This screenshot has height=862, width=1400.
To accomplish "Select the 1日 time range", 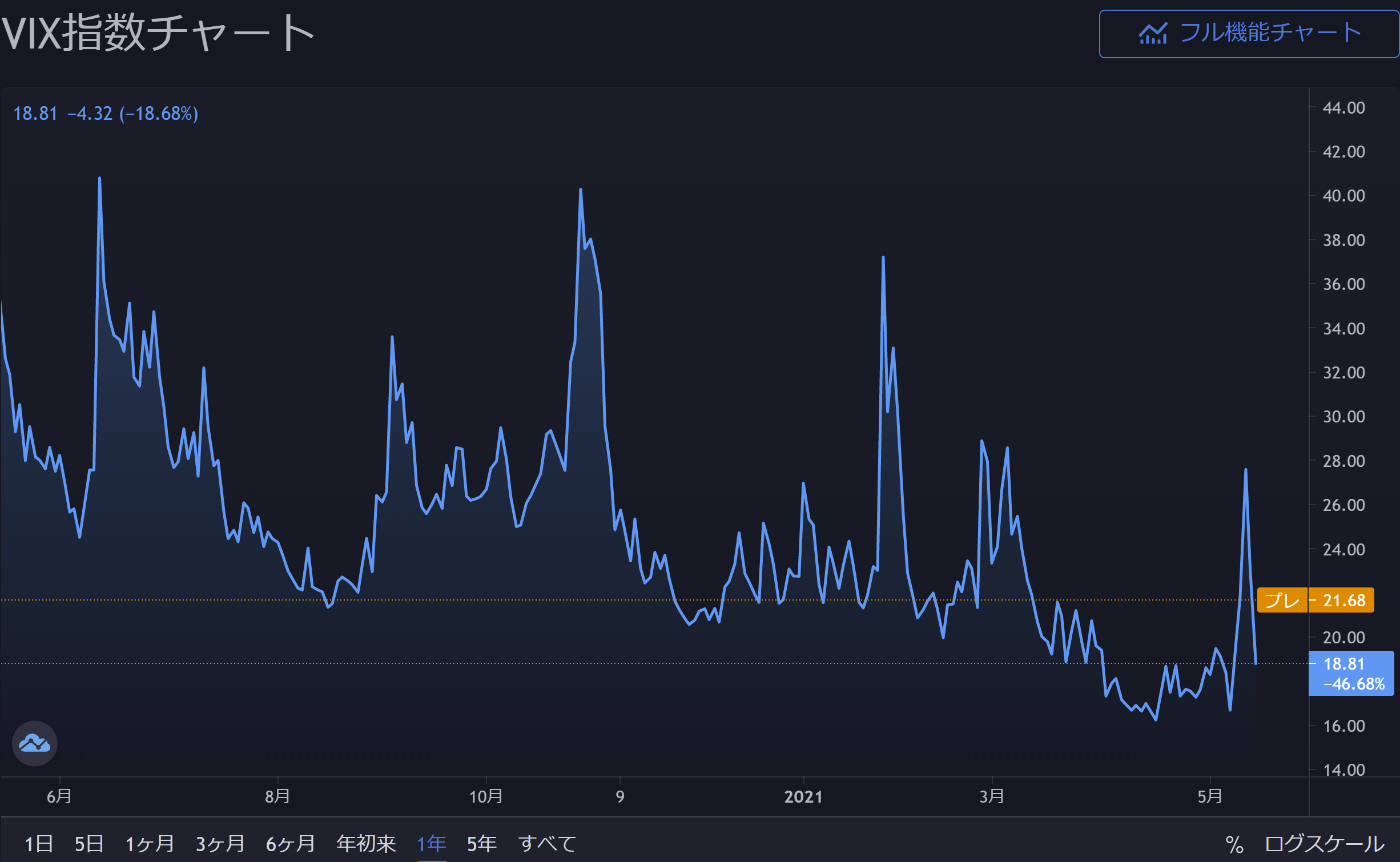I will coord(39,843).
